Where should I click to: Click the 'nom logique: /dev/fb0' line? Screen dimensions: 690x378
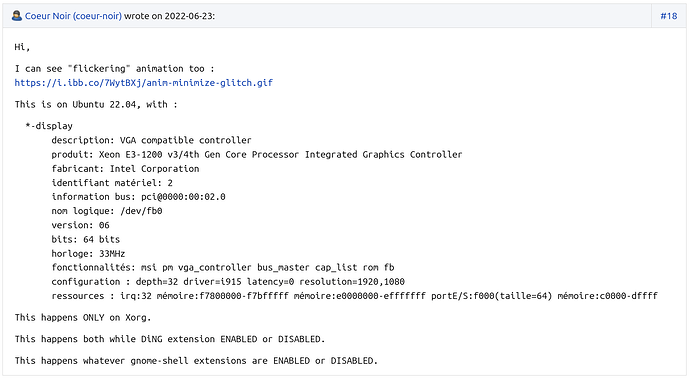107,211
